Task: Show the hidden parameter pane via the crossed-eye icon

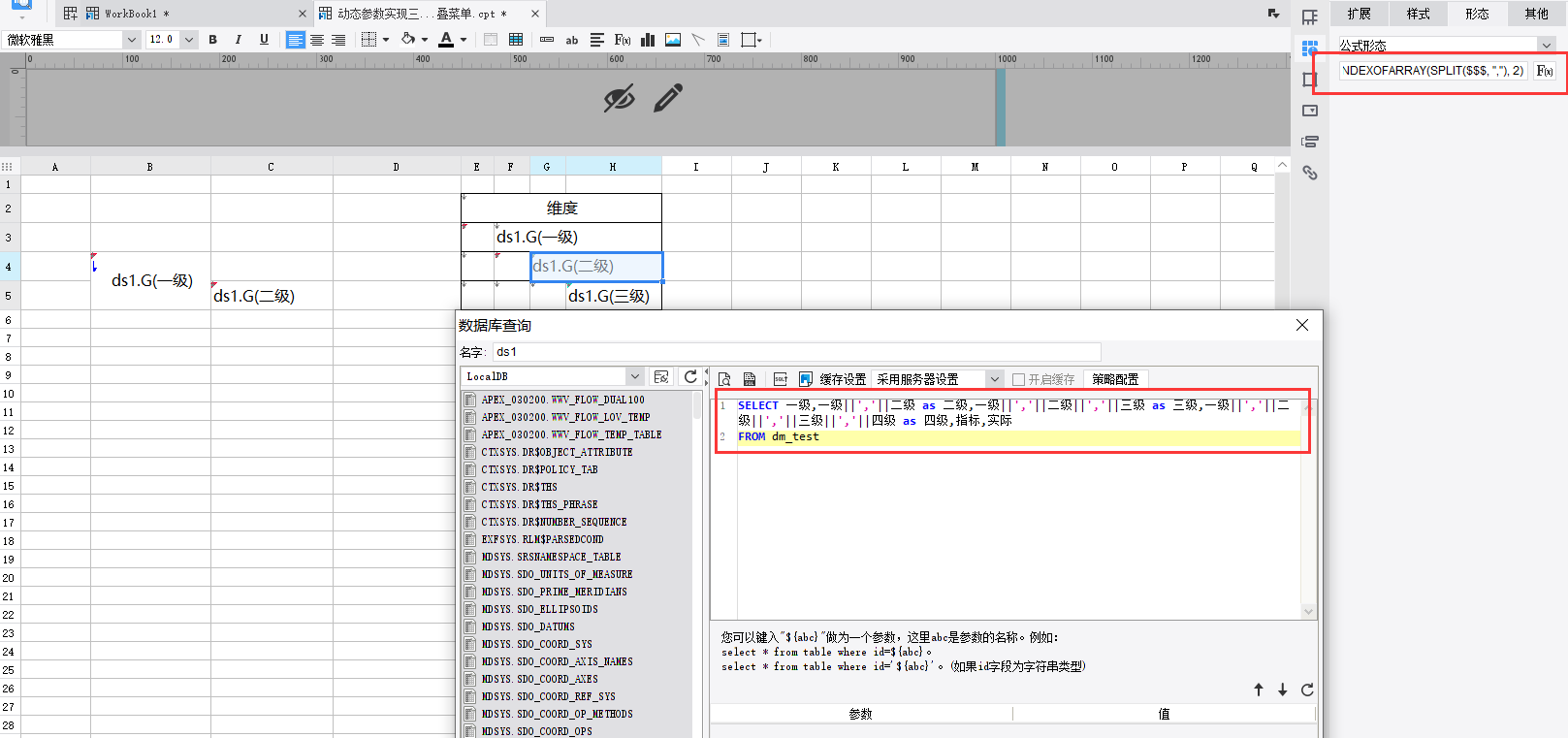Action: tap(619, 98)
